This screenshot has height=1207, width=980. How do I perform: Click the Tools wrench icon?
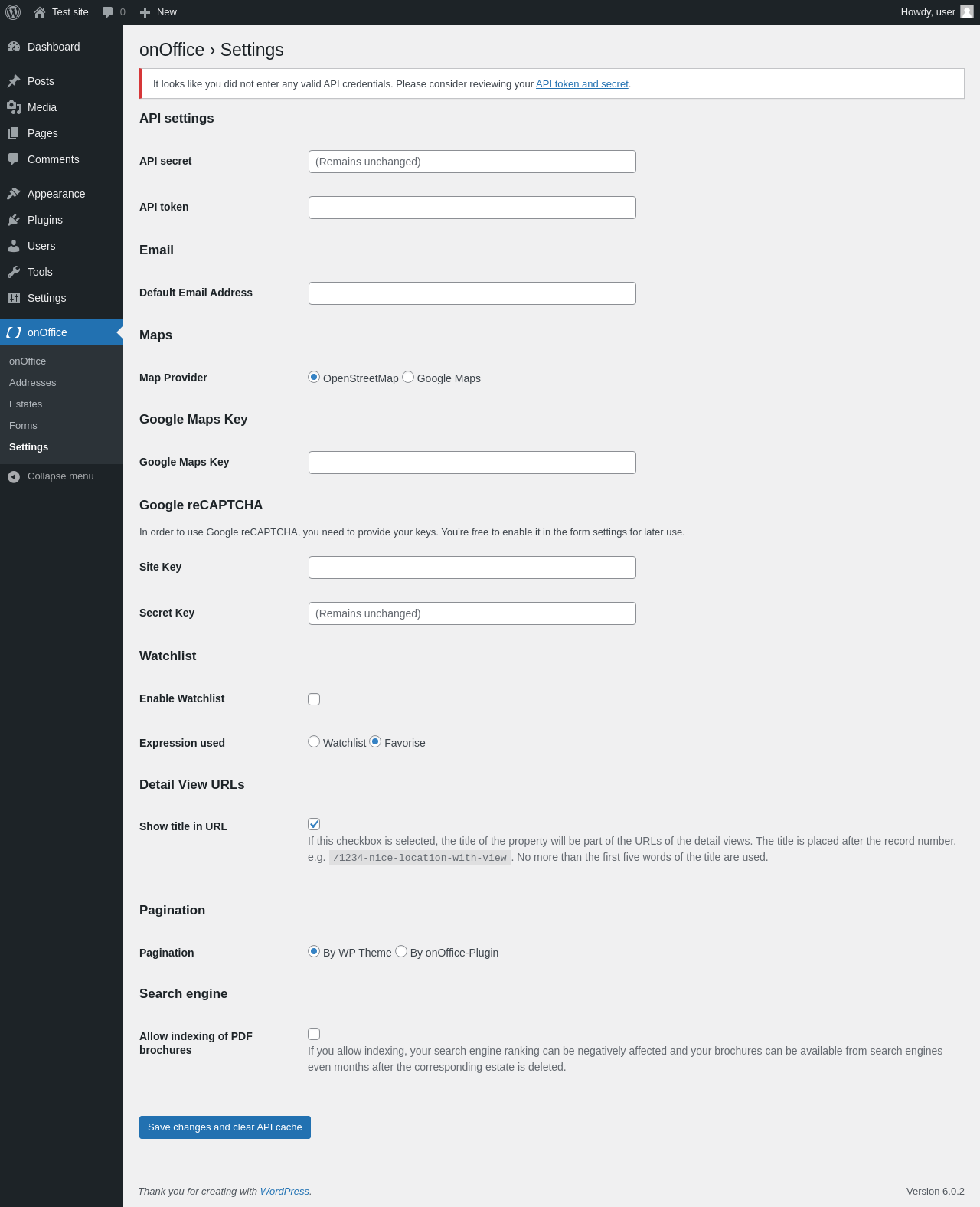tap(14, 272)
